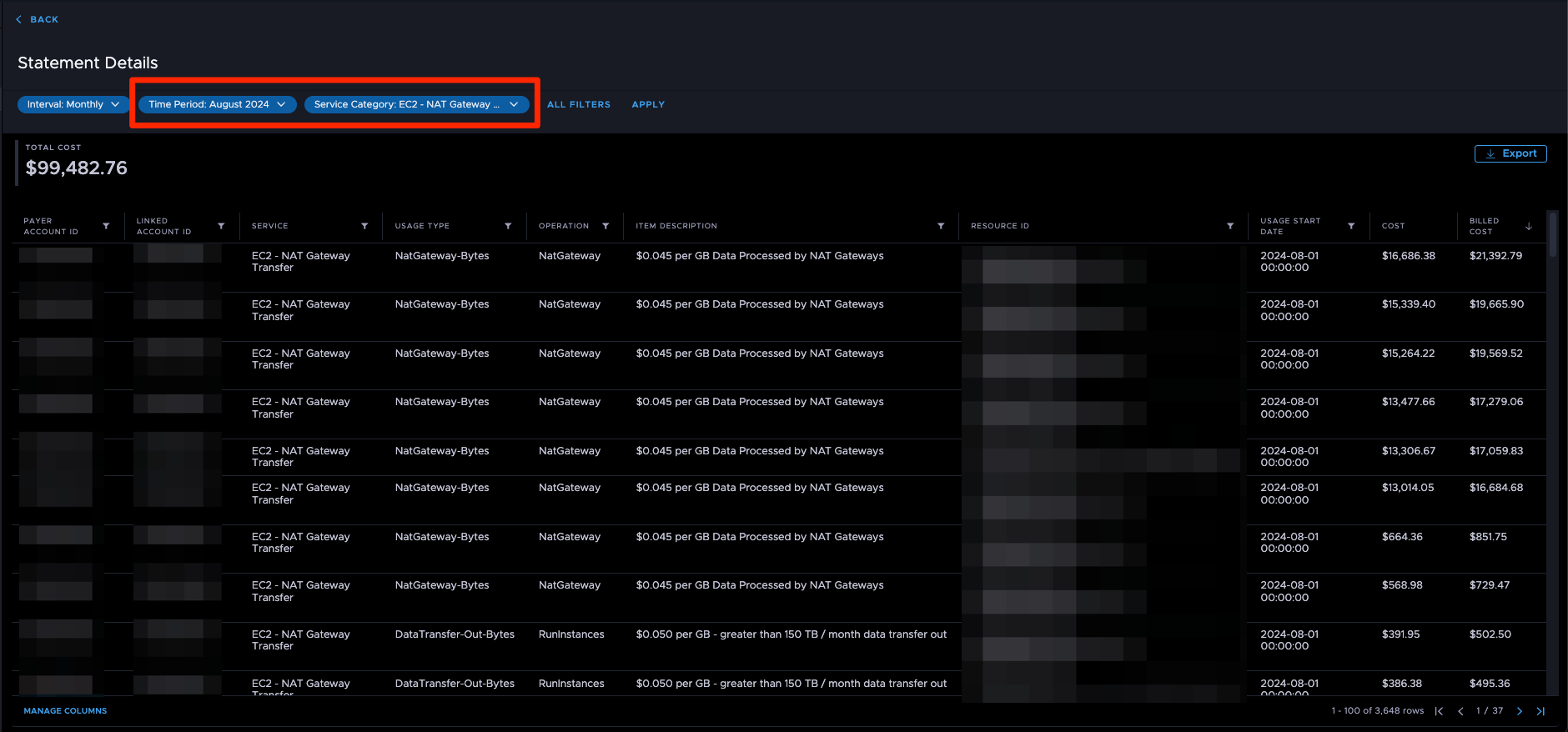This screenshot has height=732, width=1568.
Task: Open the Interval: Monthly dropdown
Action: point(73,104)
